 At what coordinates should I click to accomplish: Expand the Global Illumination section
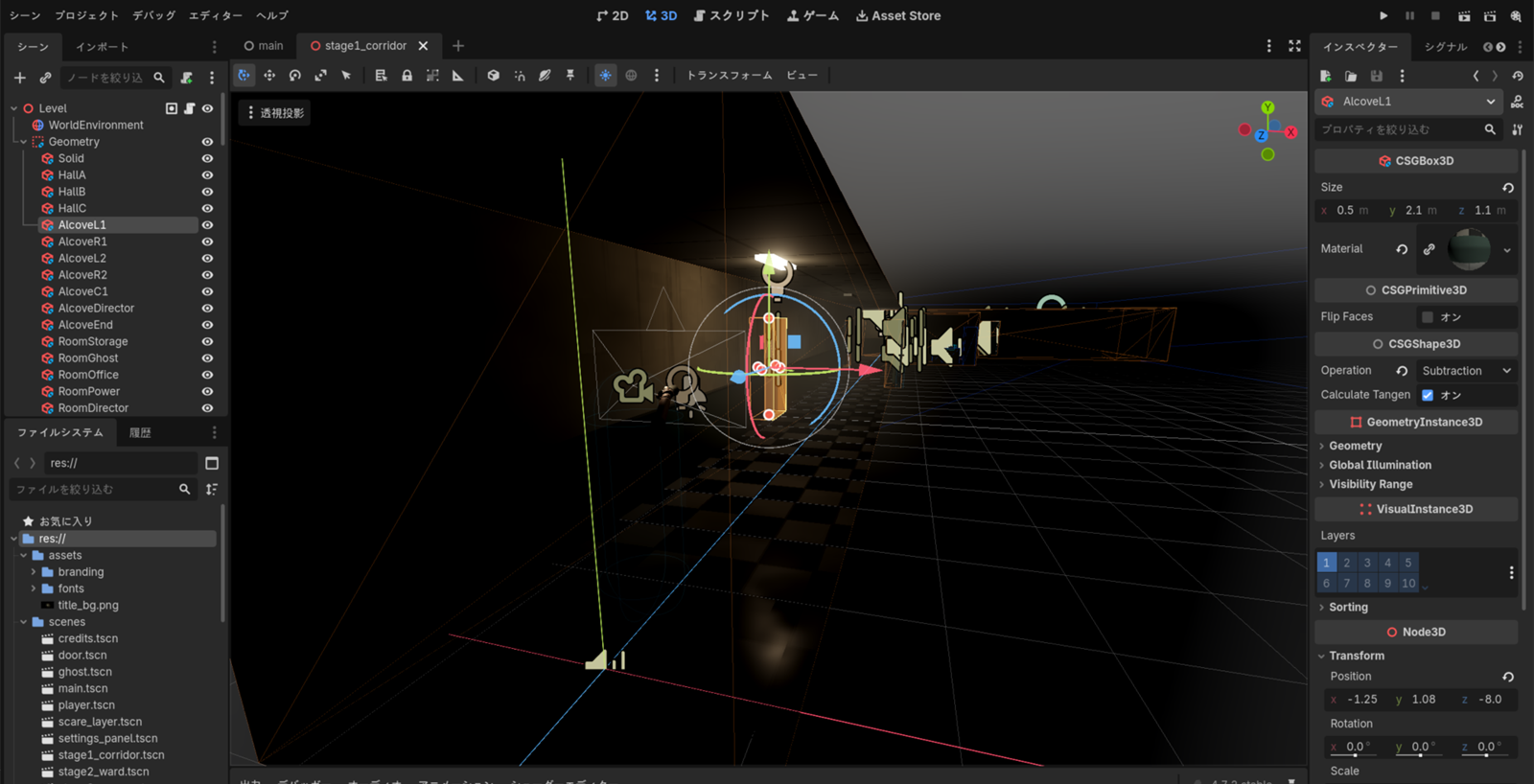[1380, 465]
